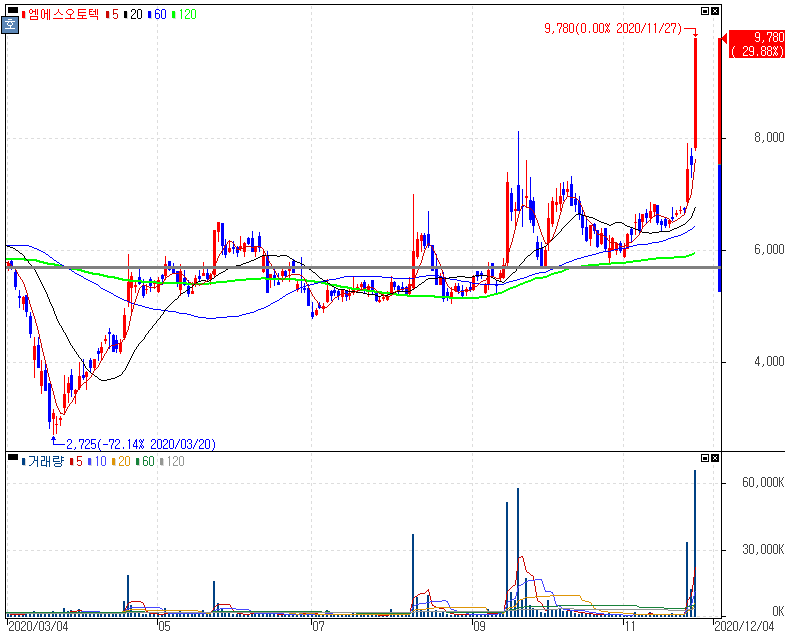Toggle the black 20-day moving average legend in price panel
Screen dimensions: 785x635
coord(133,15)
